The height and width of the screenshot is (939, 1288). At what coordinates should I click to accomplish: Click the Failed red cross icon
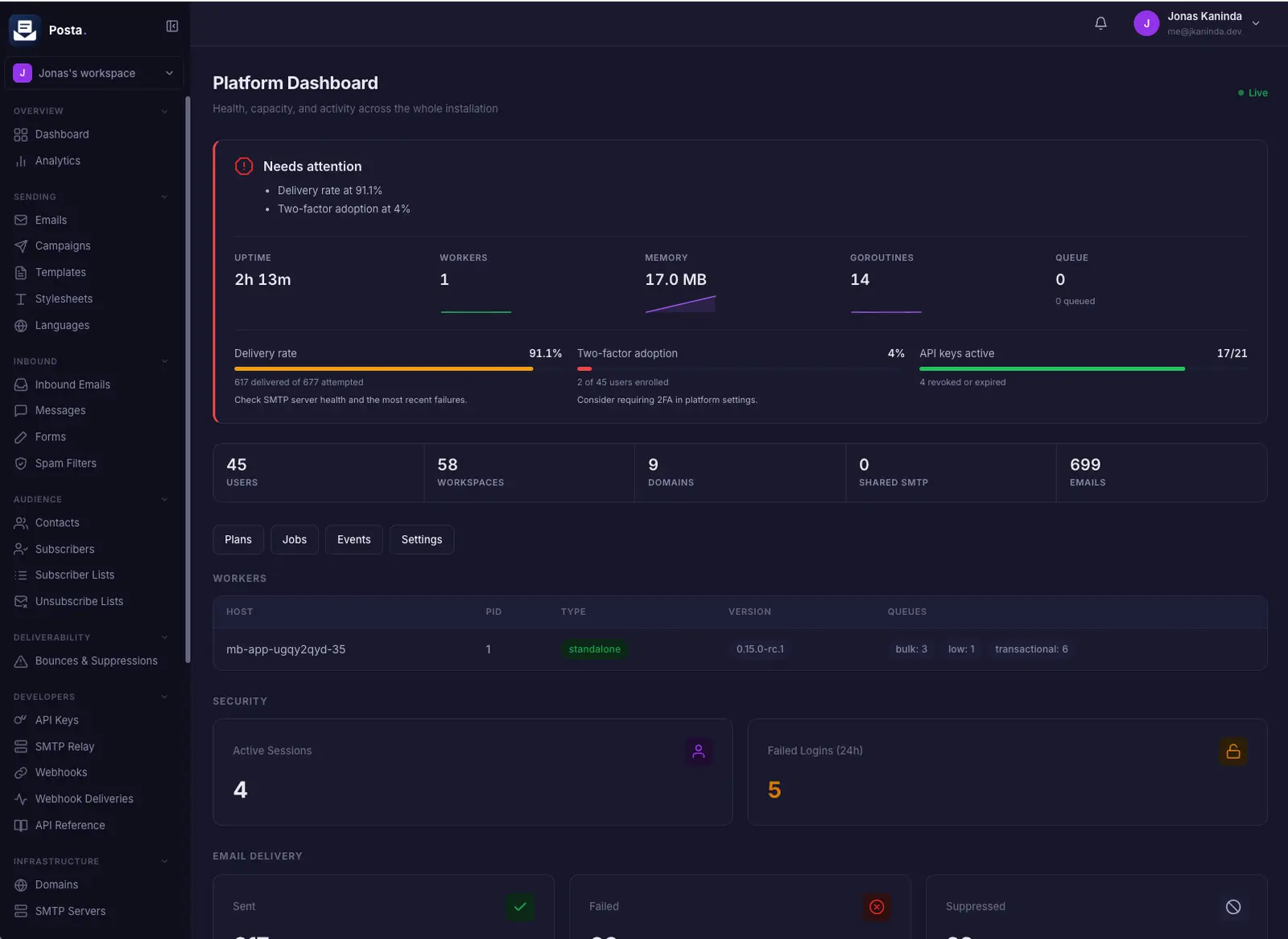coord(877,907)
